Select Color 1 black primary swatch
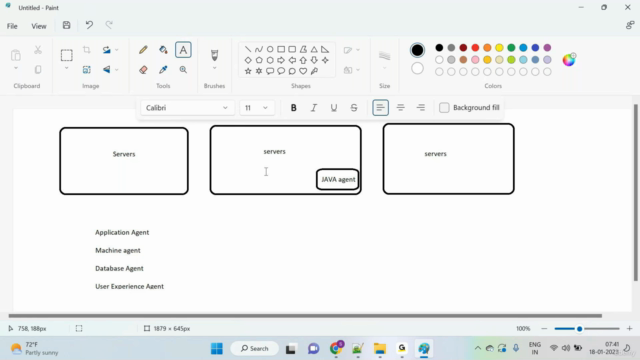 tap(417, 50)
